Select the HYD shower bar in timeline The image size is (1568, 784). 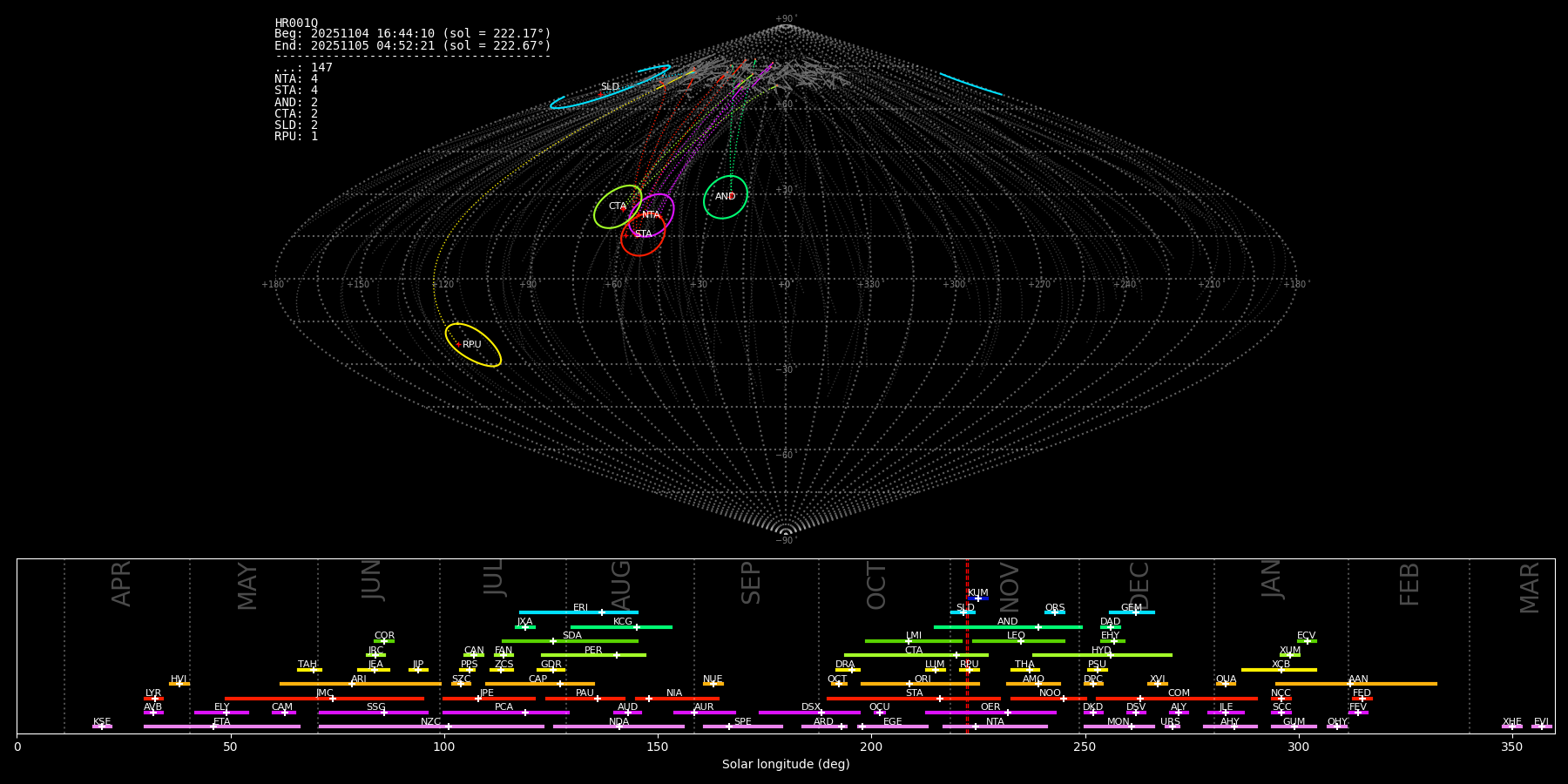coord(1102,655)
